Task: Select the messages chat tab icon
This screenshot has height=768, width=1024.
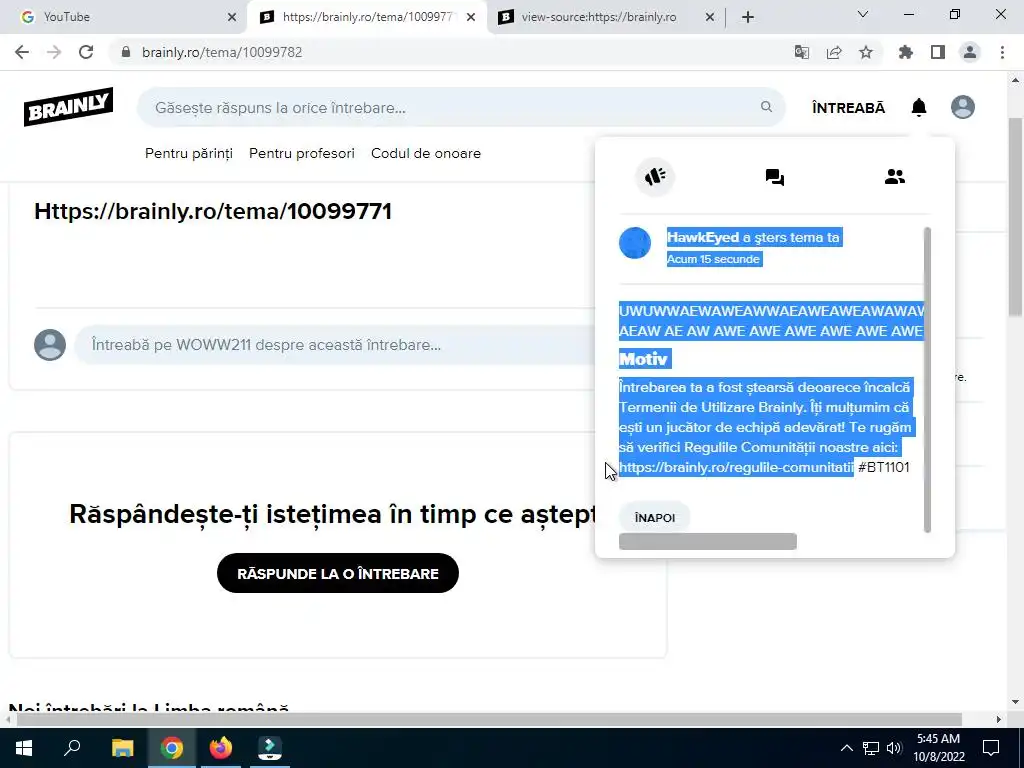Action: (x=775, y=177)
